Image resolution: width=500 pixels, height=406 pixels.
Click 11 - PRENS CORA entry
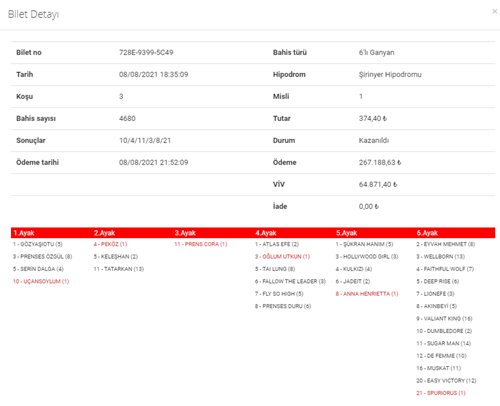coord(201,244)
